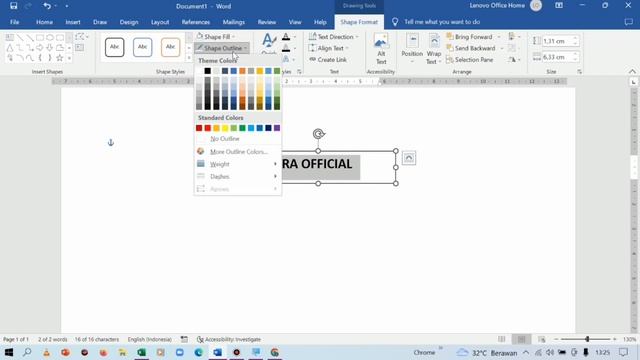This screenshot has height=360, width=640.
Task: Click the English (Indonesia) language status
Action: pos(149,339)
